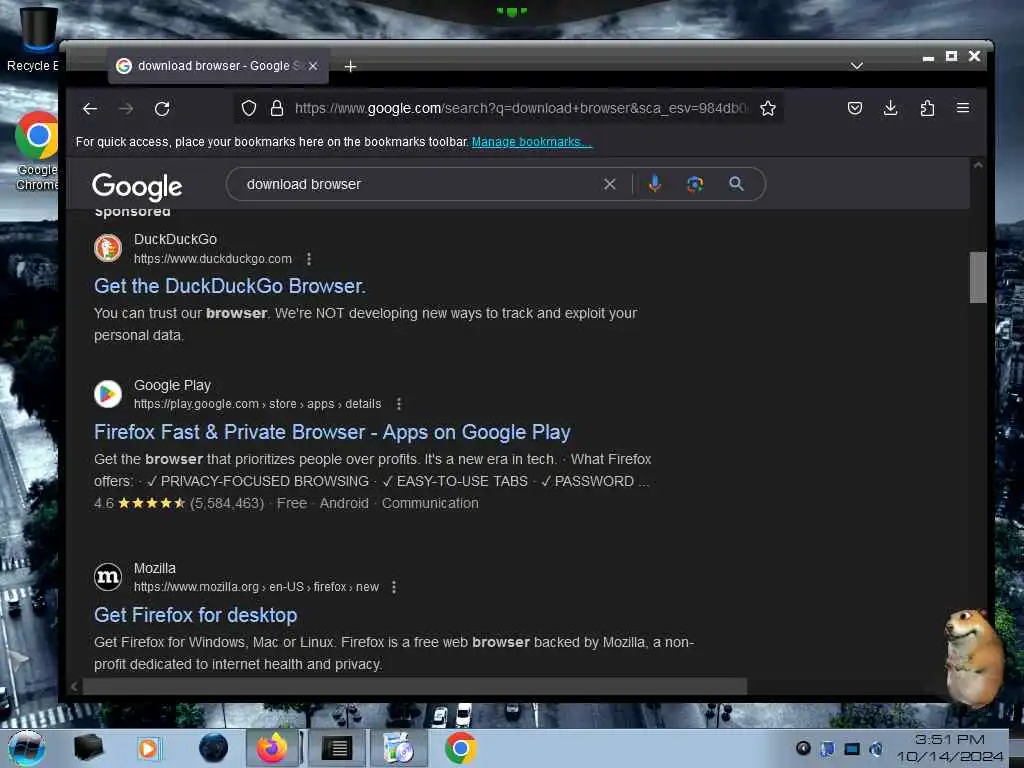The width and height of the screenshot is (1024, 768).
Task: Click the mozilla.org breadcrumb URL
Action: coord(256,587)
